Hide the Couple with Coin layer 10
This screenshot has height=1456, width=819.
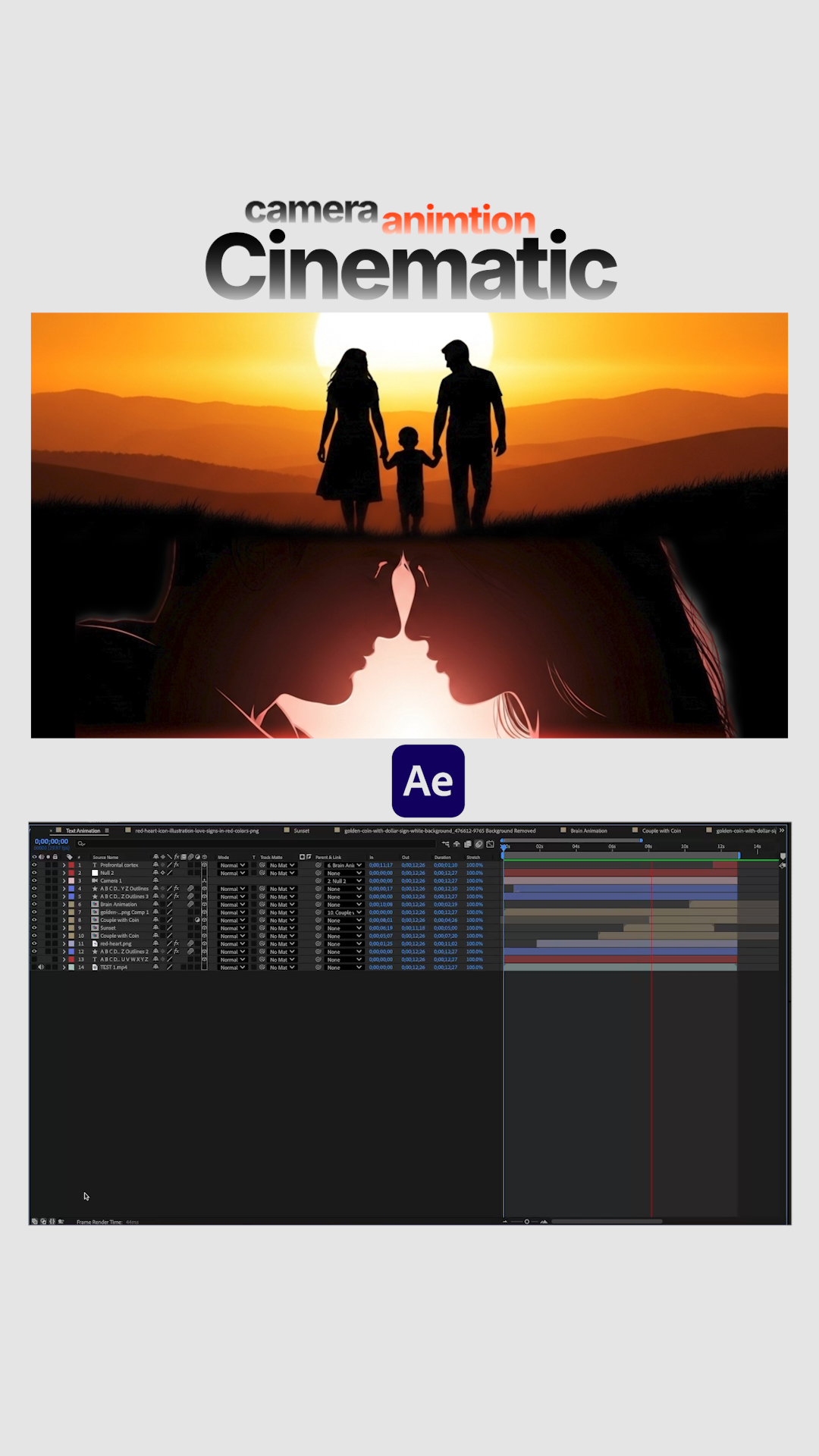pyautogui.click(x=34, y=936)
